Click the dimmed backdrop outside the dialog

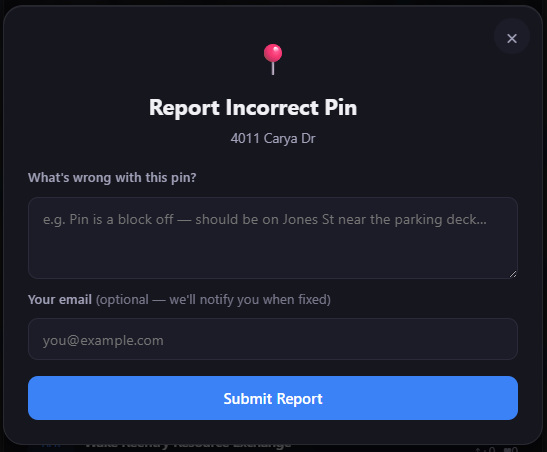coord(2,223)
